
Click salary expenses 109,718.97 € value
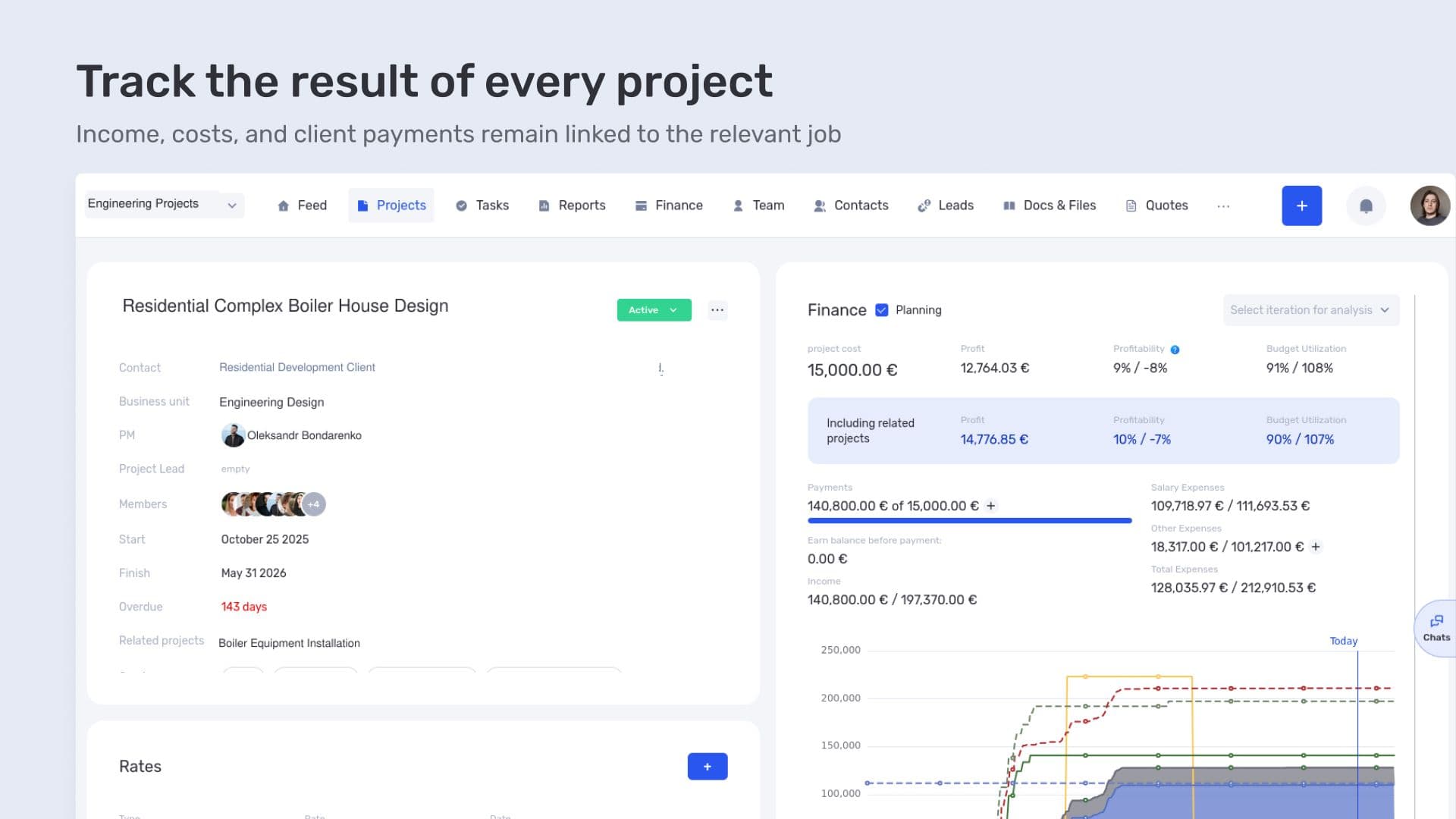[1187, 506]
